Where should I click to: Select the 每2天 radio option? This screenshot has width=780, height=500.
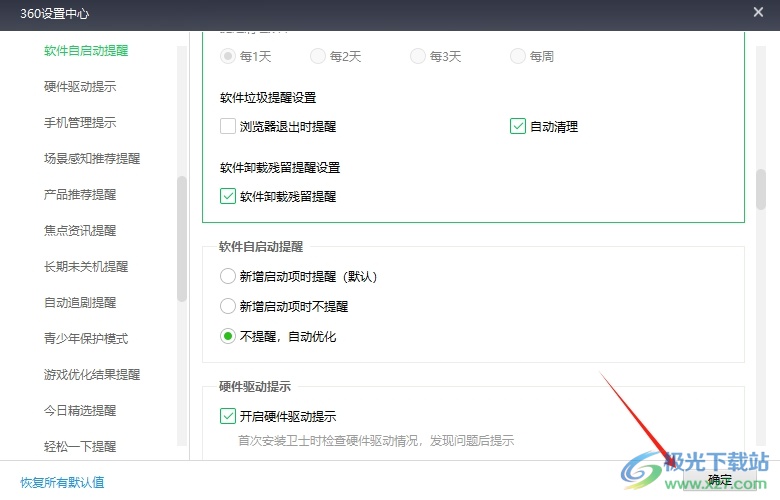318,56
